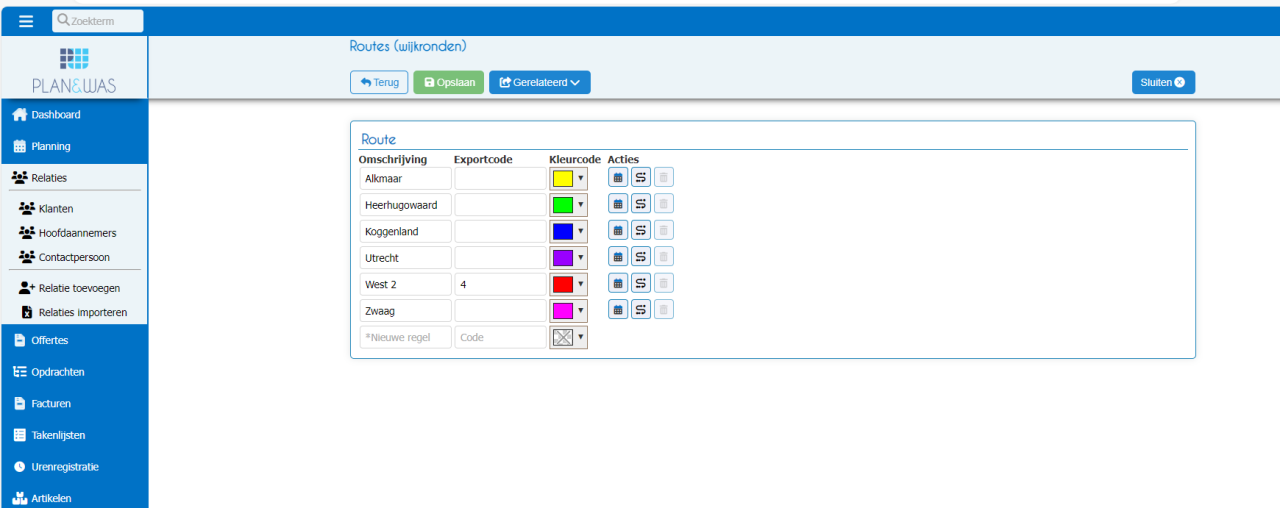Click the route-order icon for Zwaag
This screenshot has width=1280, height=508.
point(641,309)
